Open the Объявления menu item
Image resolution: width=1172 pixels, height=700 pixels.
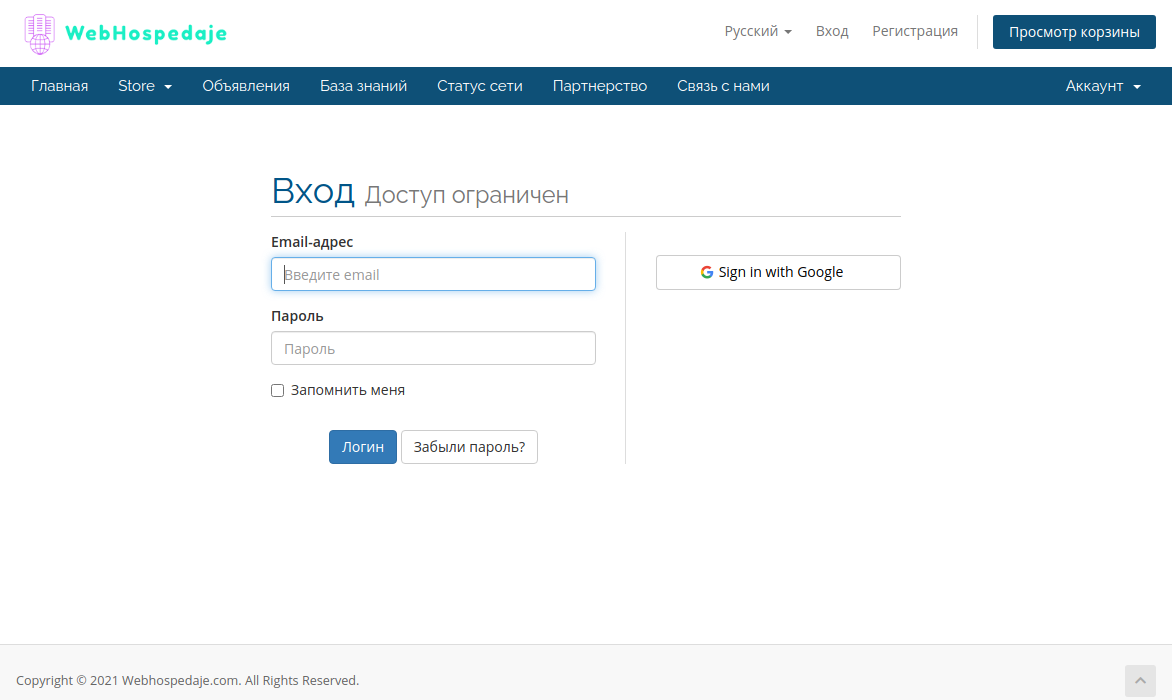246,86
